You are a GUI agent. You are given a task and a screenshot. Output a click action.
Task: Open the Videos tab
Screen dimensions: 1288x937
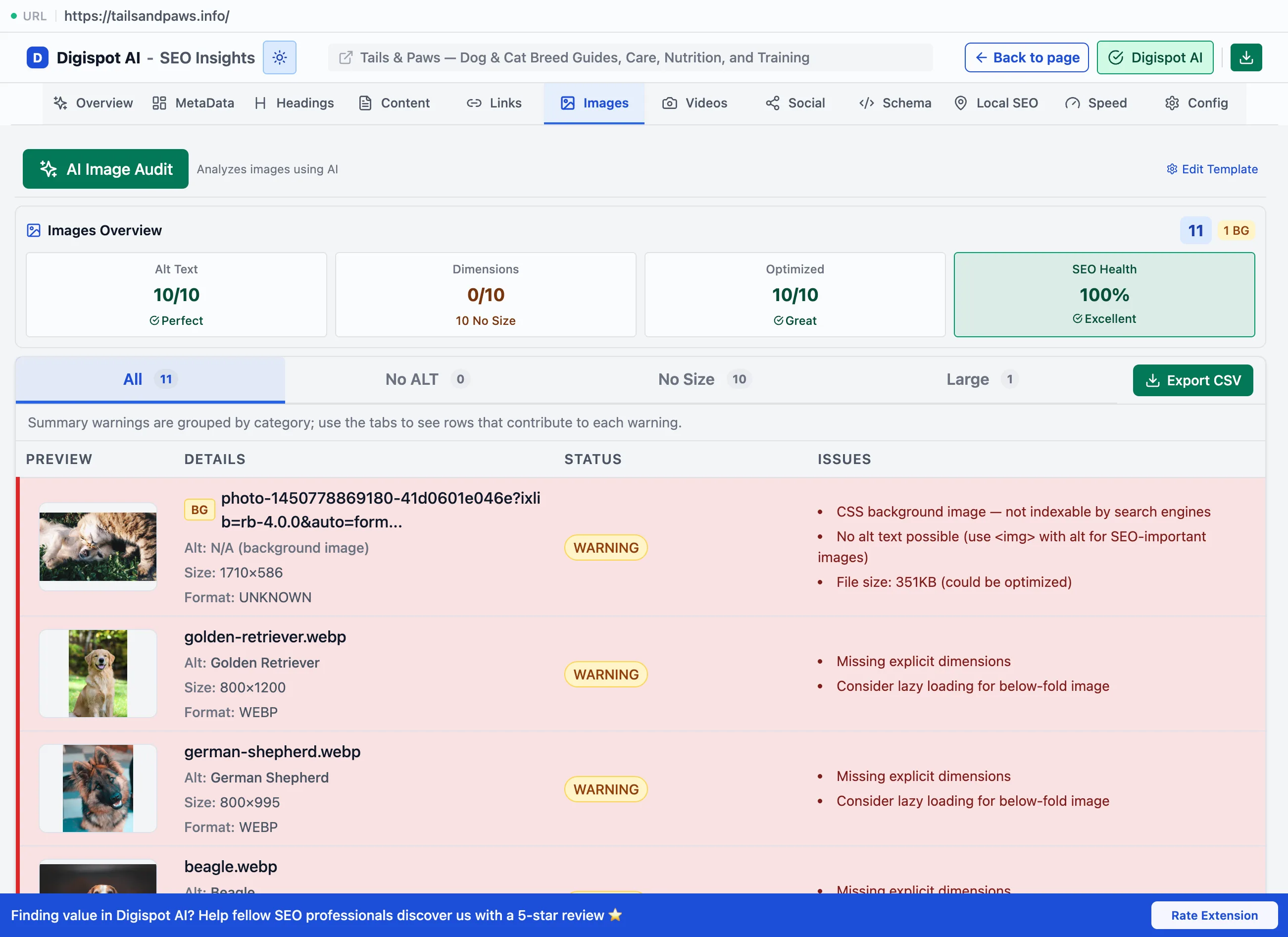click(x=694, y=103)
